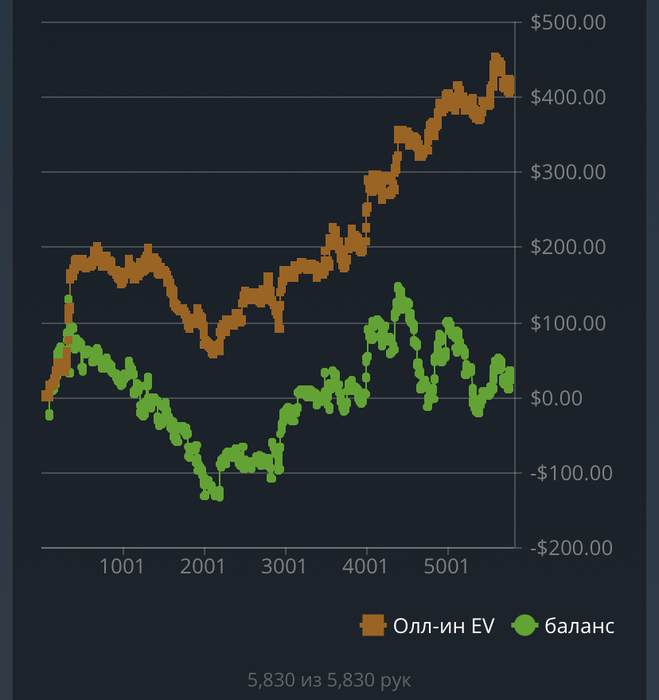Click the 1001 x-axis tick label

[123, 569]
